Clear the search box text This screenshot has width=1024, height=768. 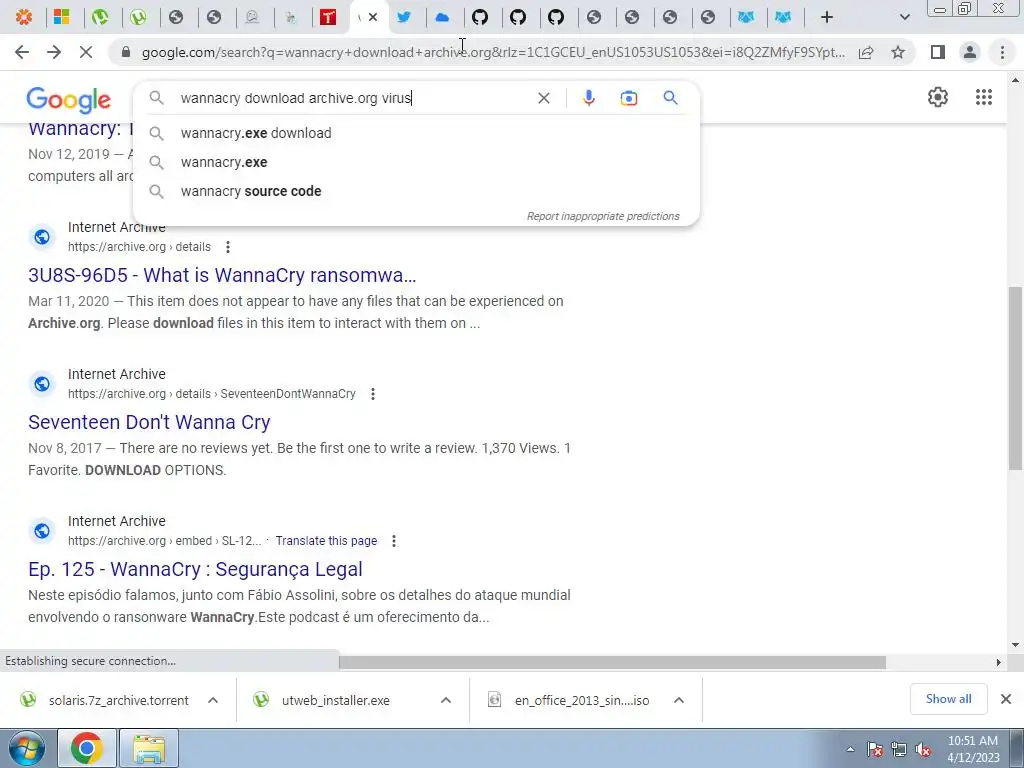(x=543, y=98)
